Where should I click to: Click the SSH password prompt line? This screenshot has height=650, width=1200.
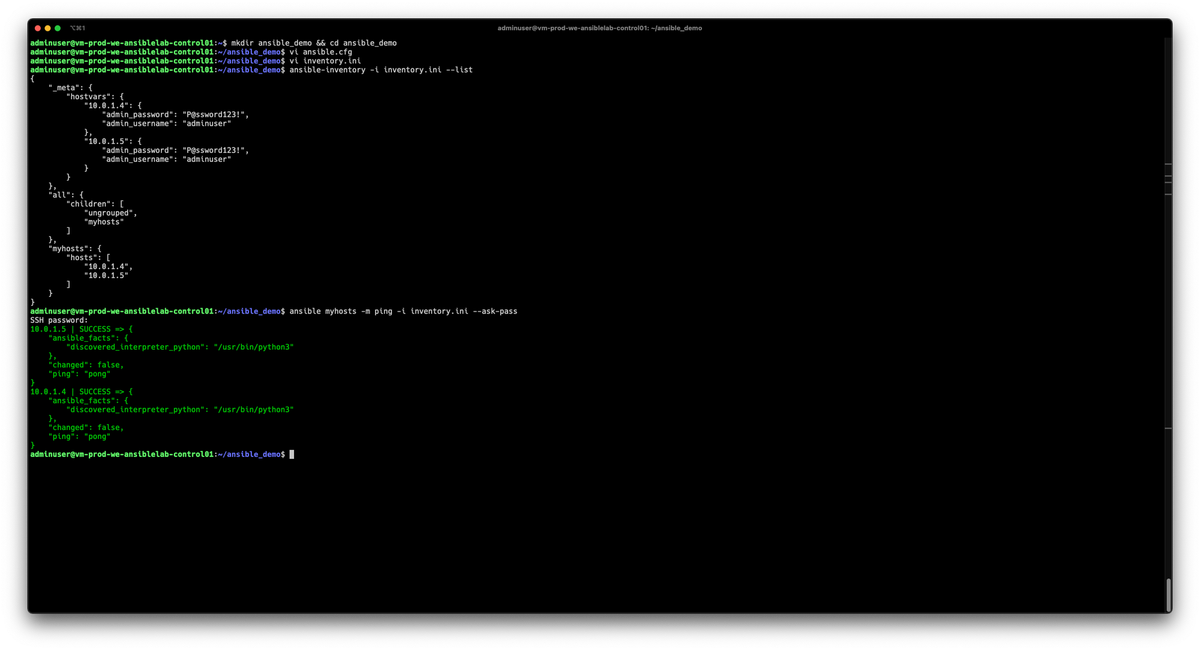[57, 319]
